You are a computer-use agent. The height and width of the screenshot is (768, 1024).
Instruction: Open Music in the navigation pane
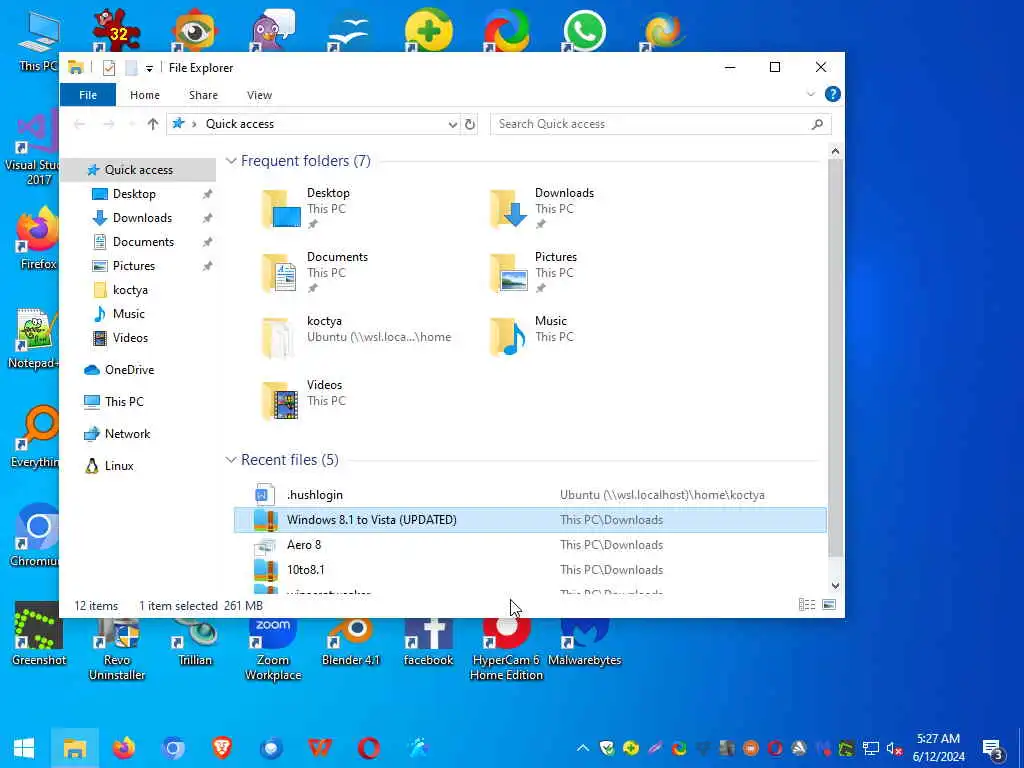[129, 314]
